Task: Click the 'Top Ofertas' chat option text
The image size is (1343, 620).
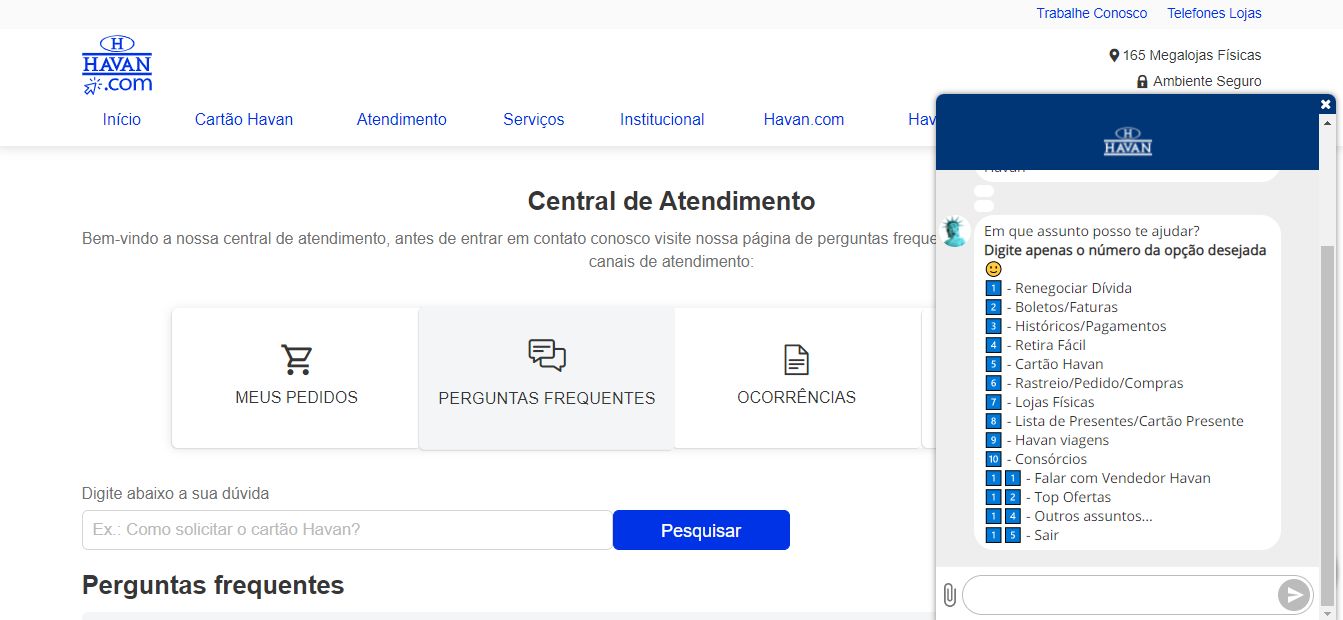Action: [1072, 497]
